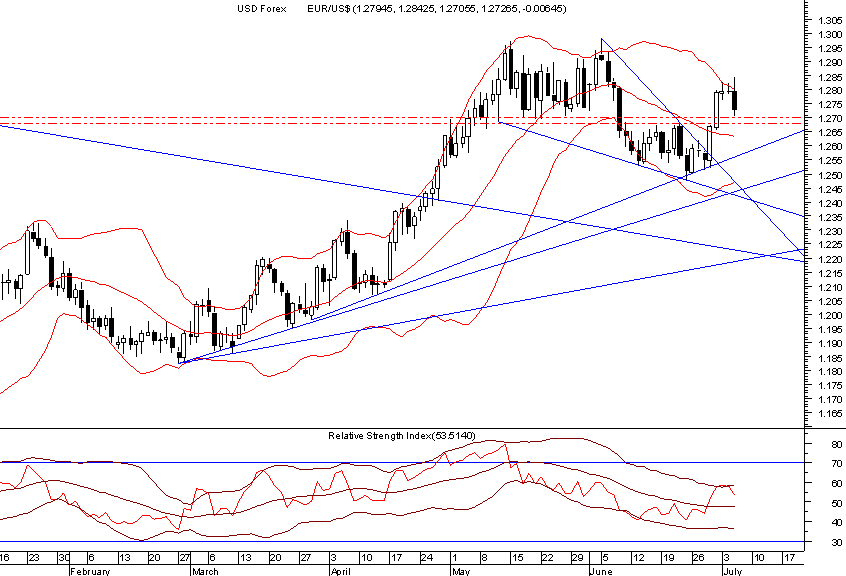The width and height of the screenshot is (846, 576).
Task: Click the 'USD Forex' chart title
Action: click(262, 9)
